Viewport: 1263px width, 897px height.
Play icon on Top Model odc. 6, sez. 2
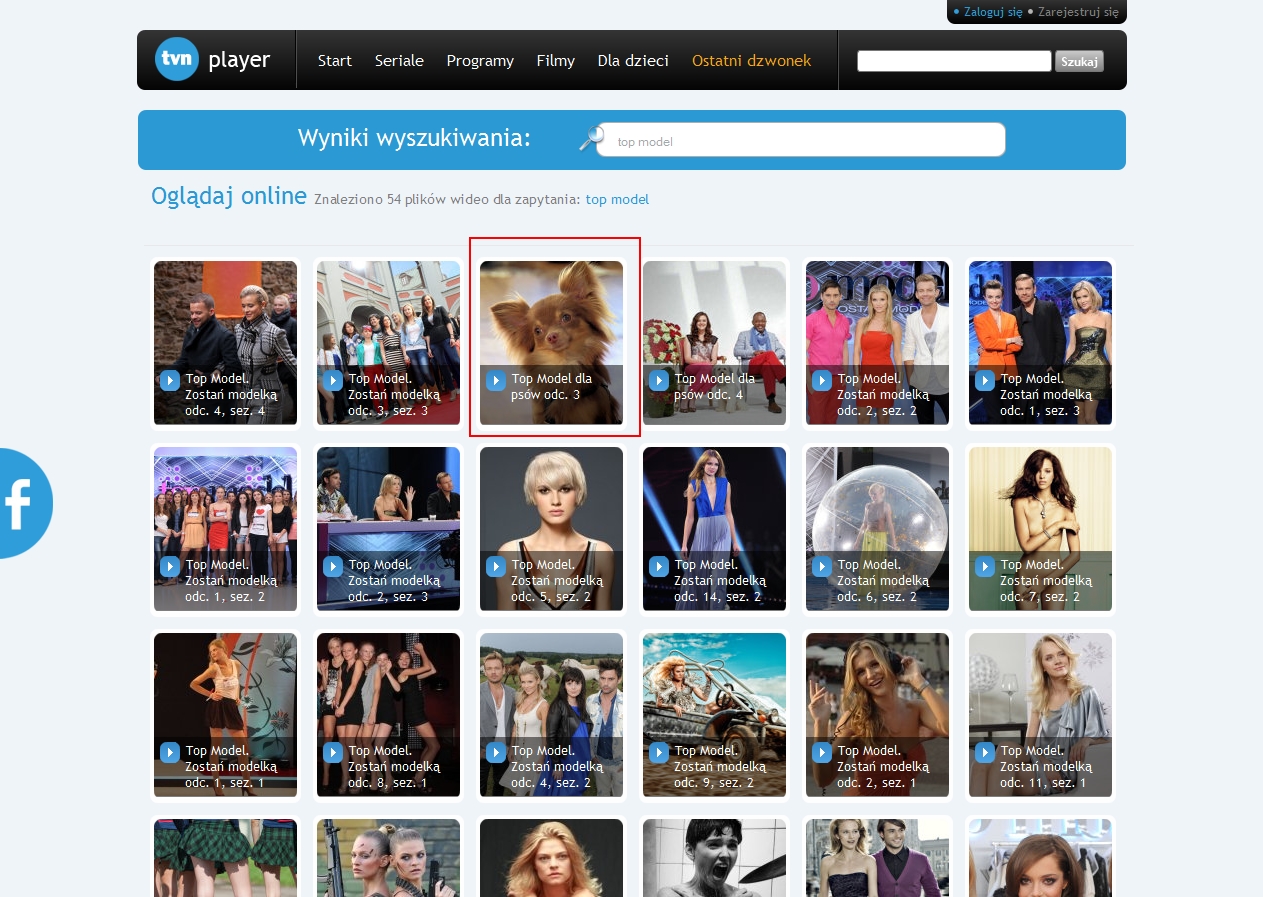pos(821,566)
